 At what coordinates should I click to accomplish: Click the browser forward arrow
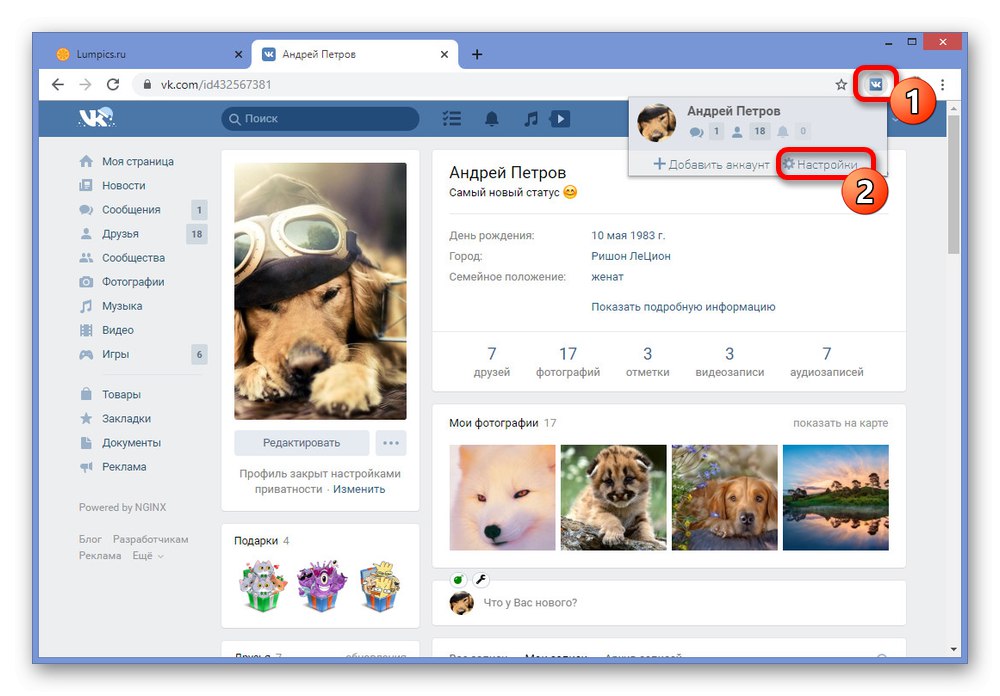[x=85, y=84]
